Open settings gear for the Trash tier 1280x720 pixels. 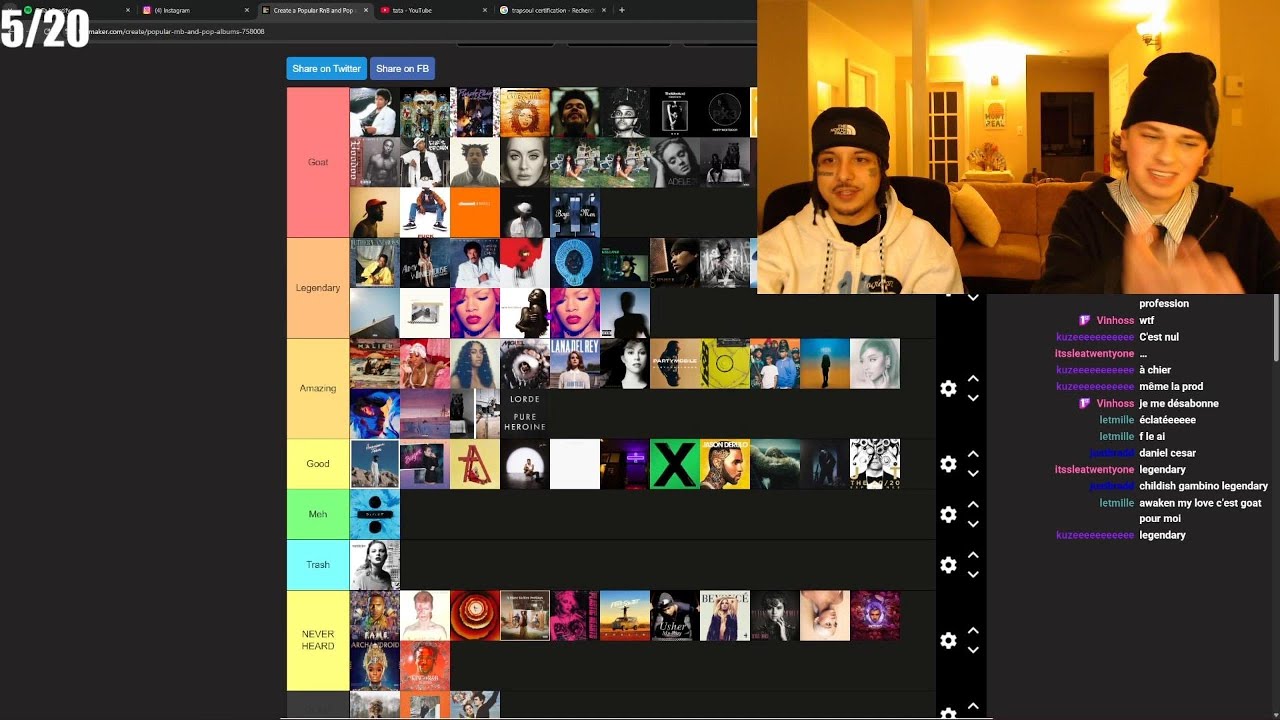coord(948,565)
